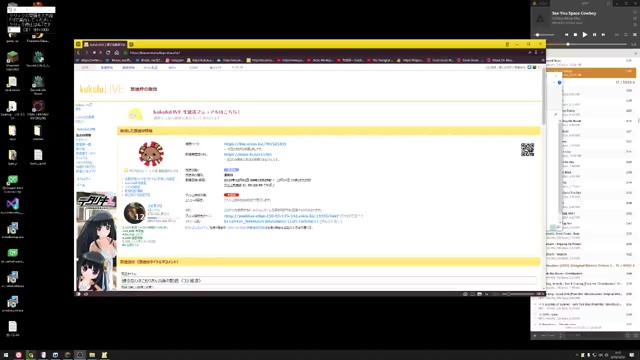This screenshot has width=640, height=360.
Task: Click the track seek bar
Action: (x=586, y=44)
